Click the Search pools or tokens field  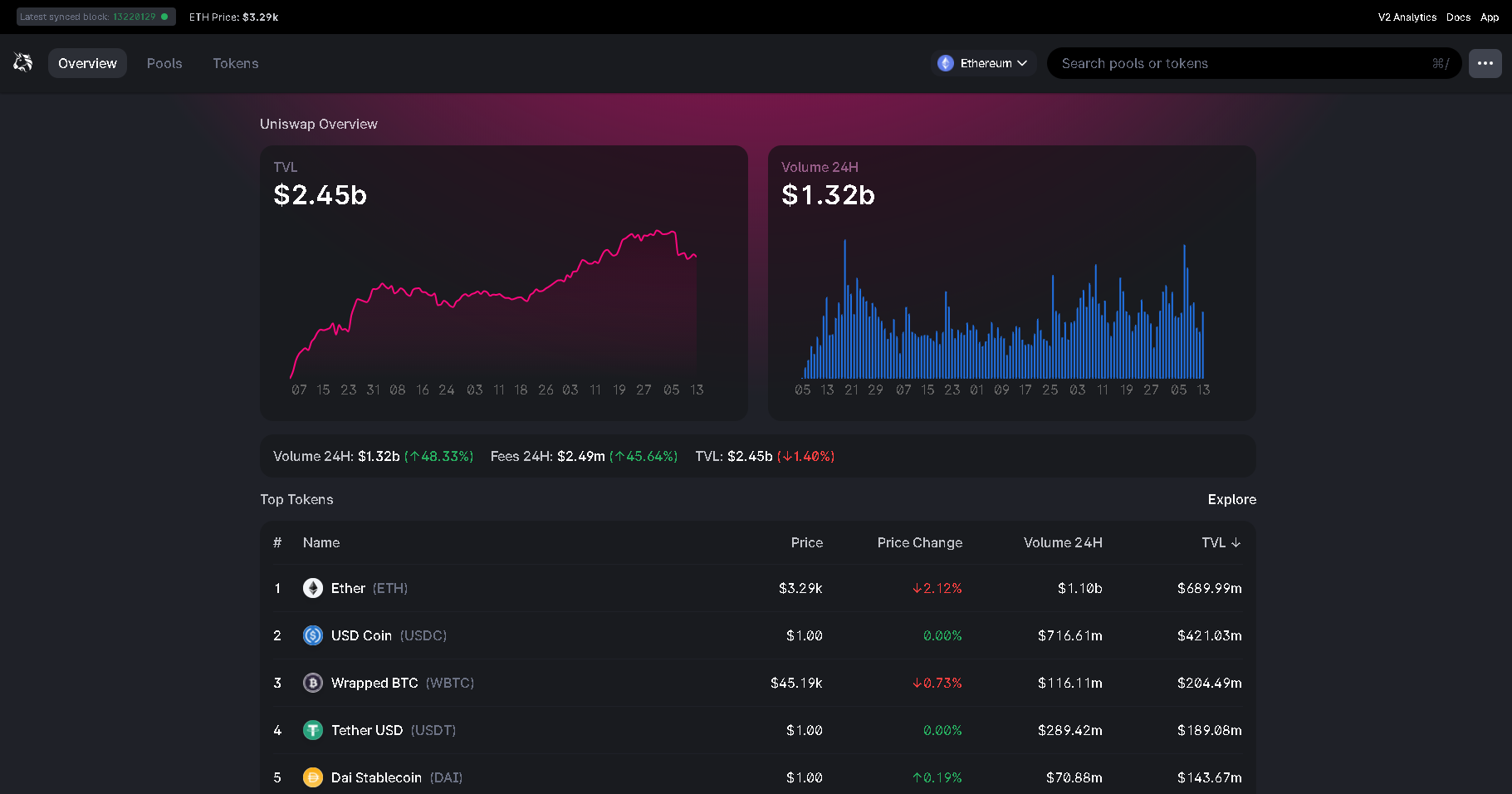[1254, 63]
